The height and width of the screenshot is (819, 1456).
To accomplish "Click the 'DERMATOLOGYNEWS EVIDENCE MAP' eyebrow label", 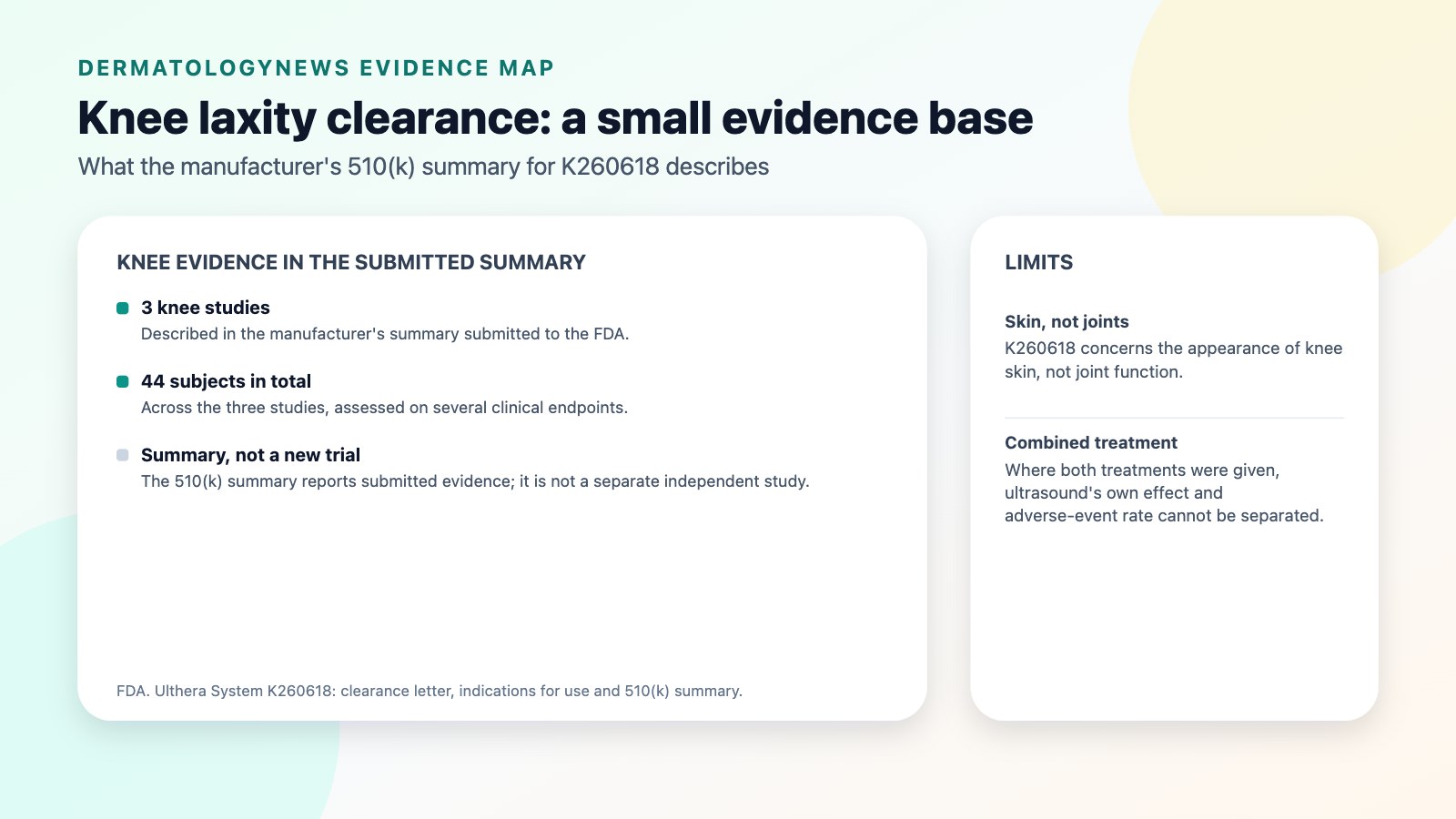I will [316, 68].
